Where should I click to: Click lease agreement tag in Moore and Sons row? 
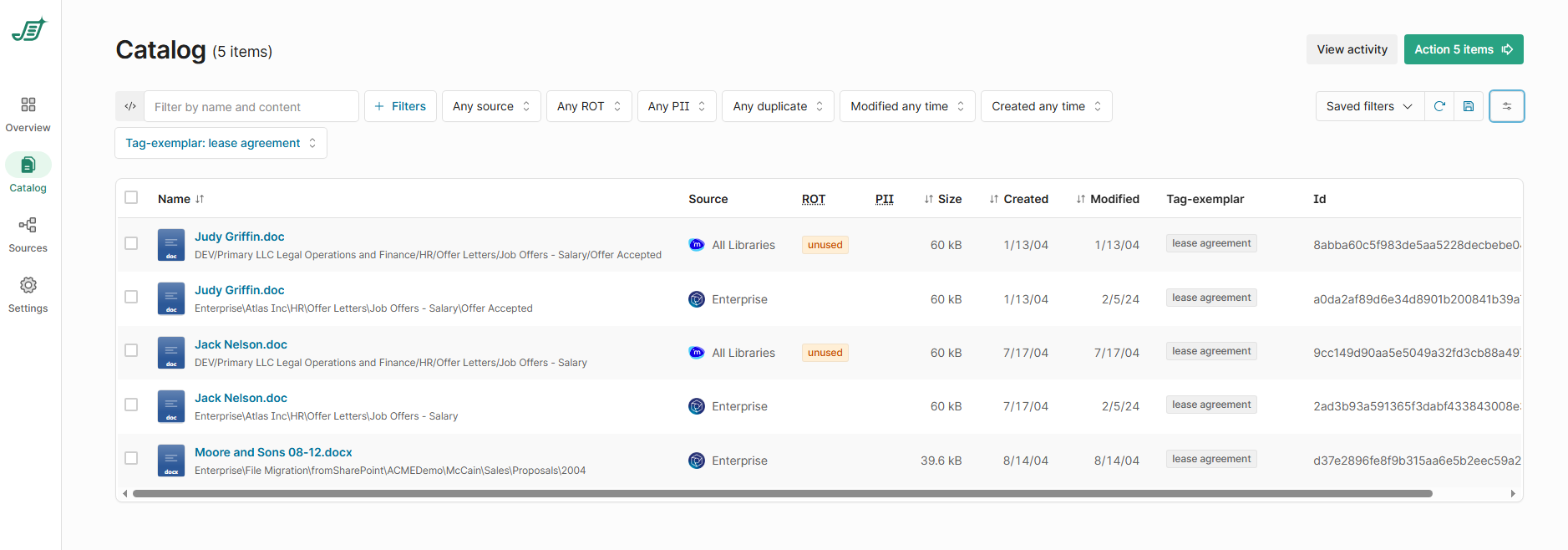click(x=1211, y=459)
